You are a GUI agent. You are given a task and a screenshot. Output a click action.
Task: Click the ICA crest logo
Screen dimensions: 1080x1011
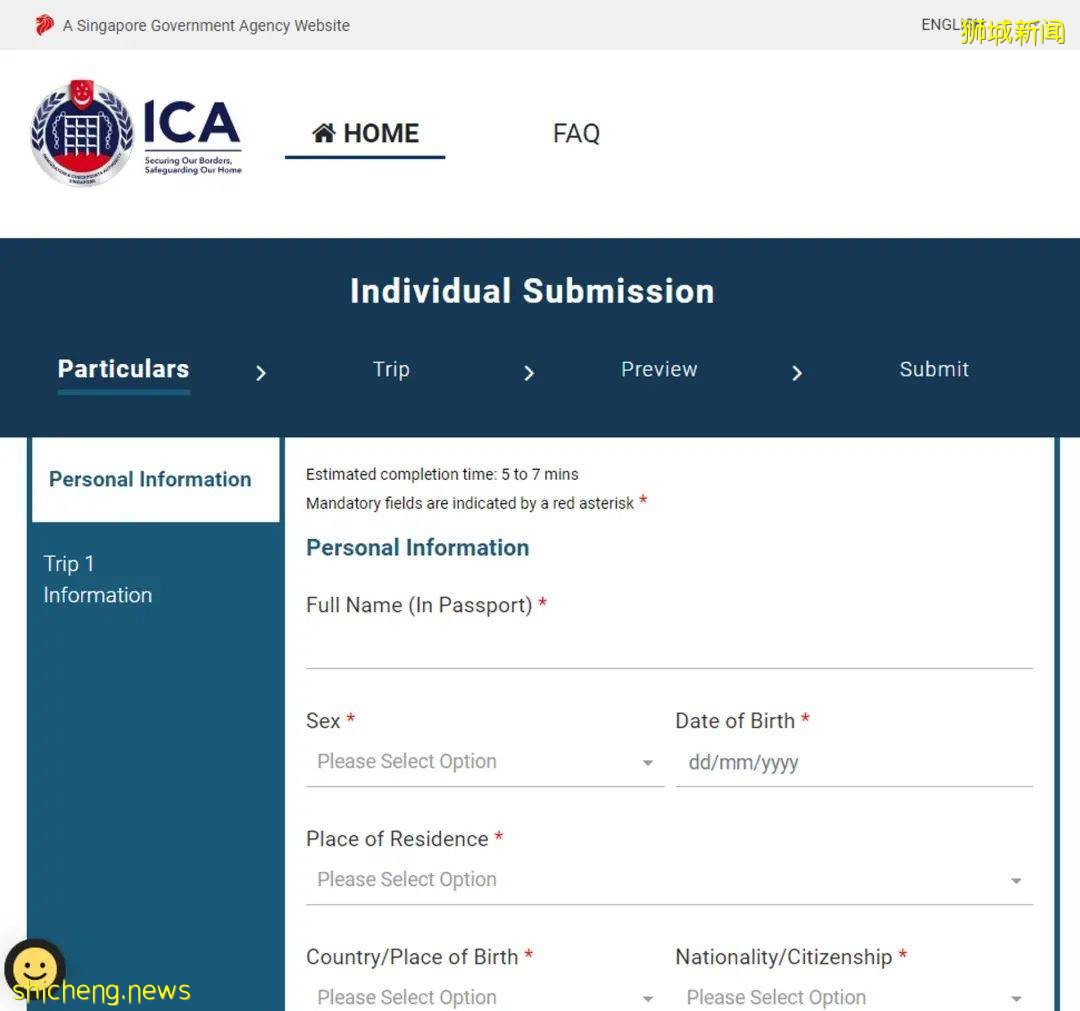coord(82,133)
